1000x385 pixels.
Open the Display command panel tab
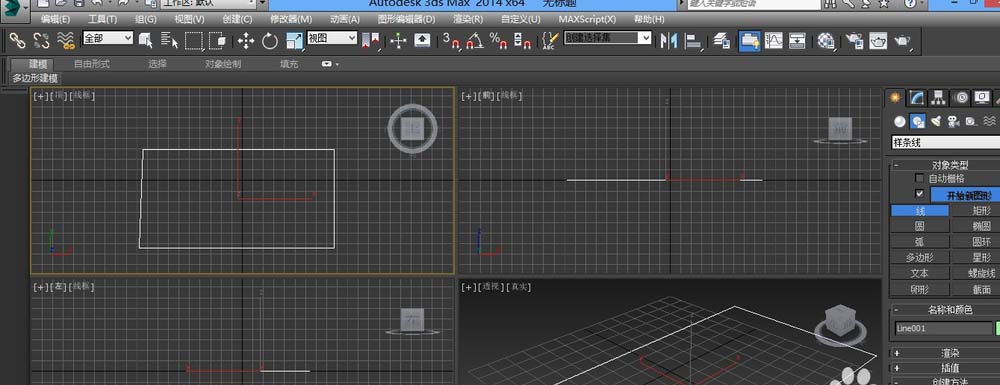982,98
